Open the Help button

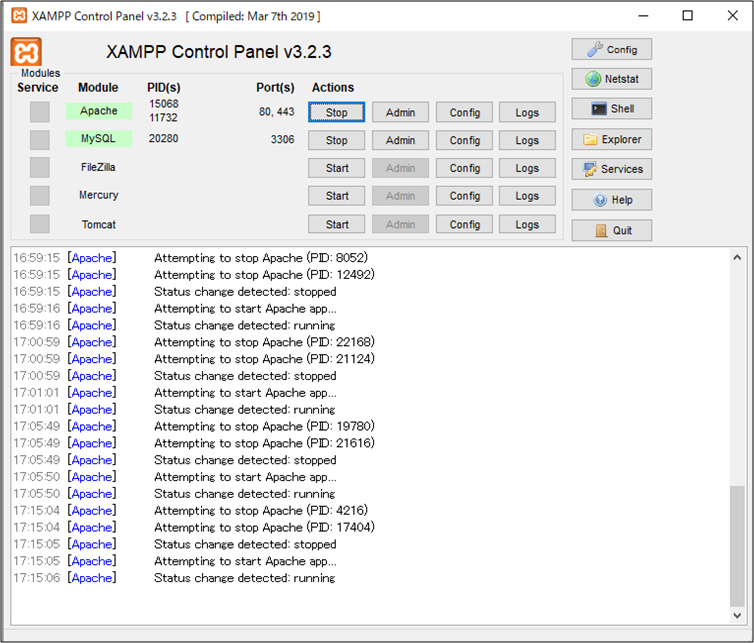click(x=612, y=200)
